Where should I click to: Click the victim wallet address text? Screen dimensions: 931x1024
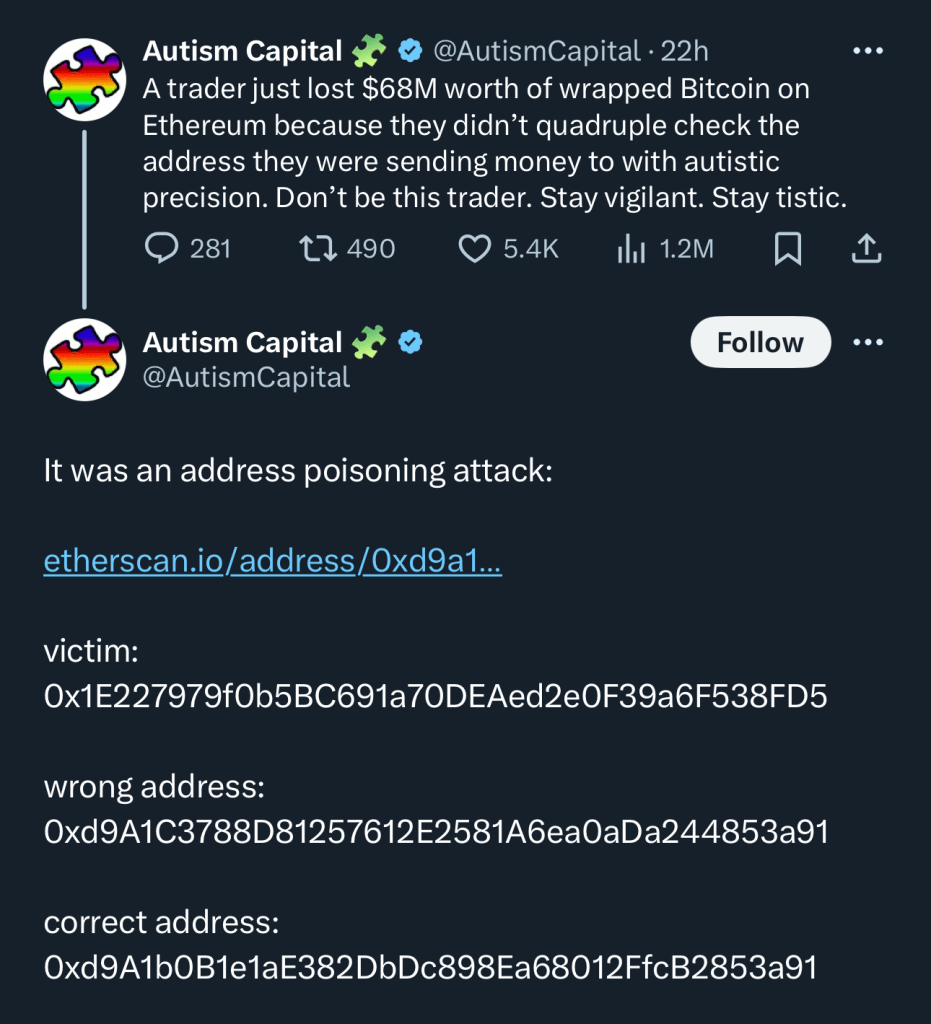tap(435, 697)
